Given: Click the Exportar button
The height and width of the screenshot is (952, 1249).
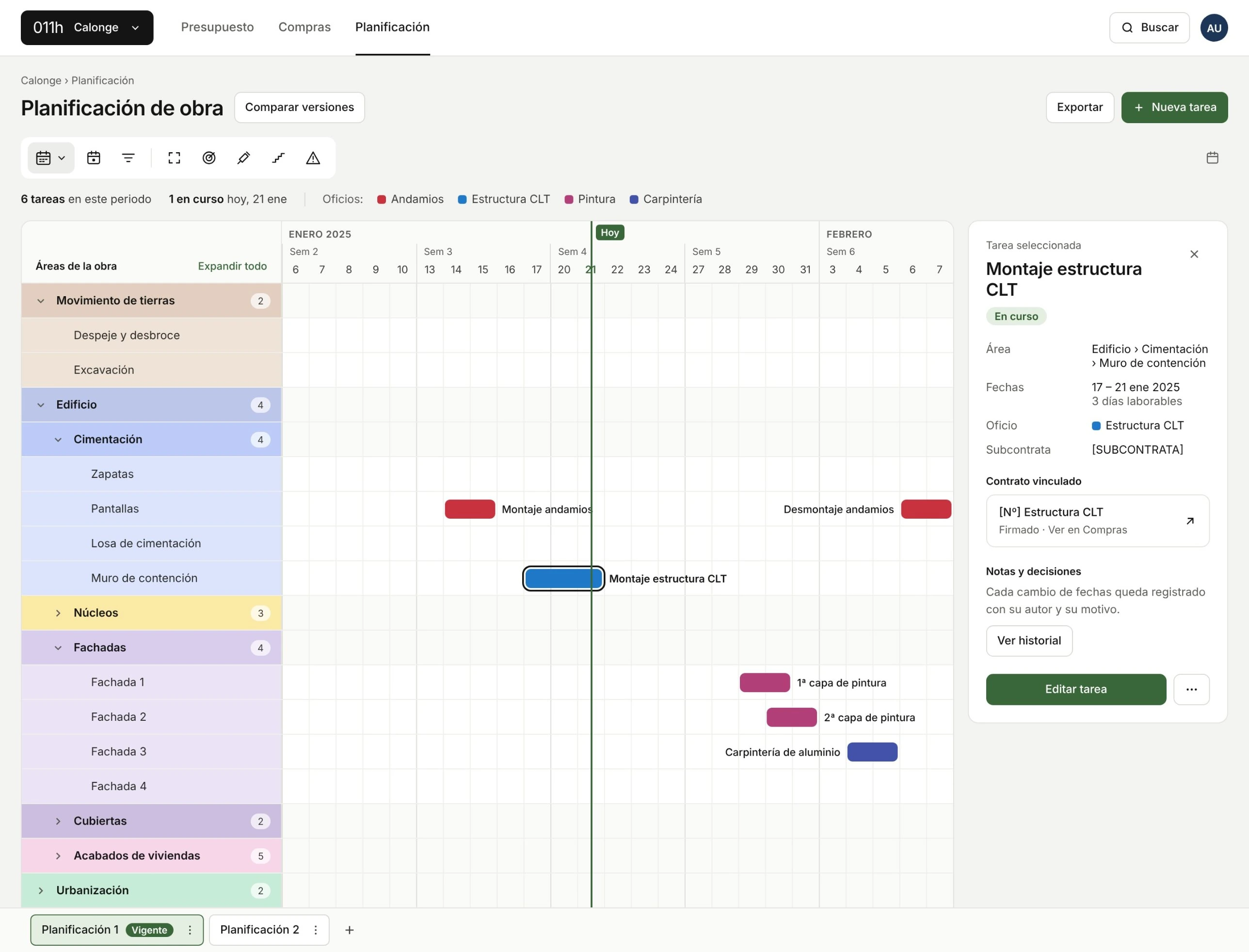Looking at the screenshot, I should 1080,107.
